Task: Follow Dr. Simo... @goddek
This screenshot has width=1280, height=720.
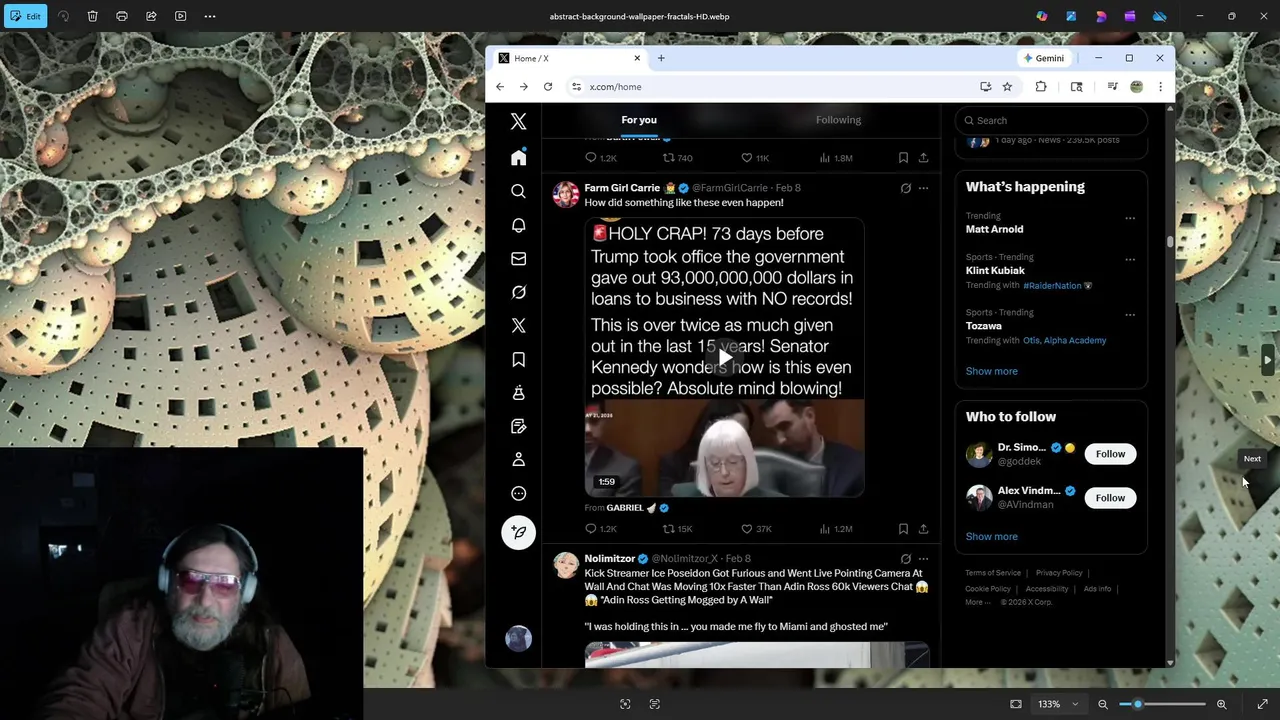Action: [x=1110, y=454]
